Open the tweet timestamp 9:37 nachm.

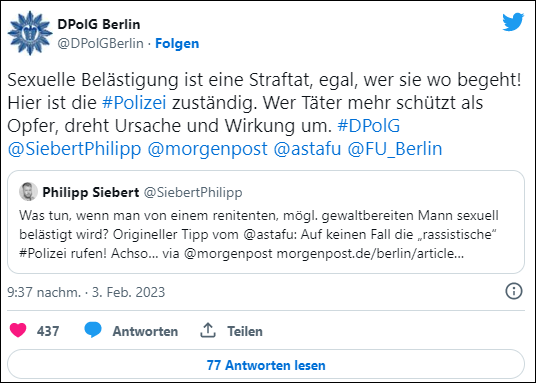[x=44, y=292]
